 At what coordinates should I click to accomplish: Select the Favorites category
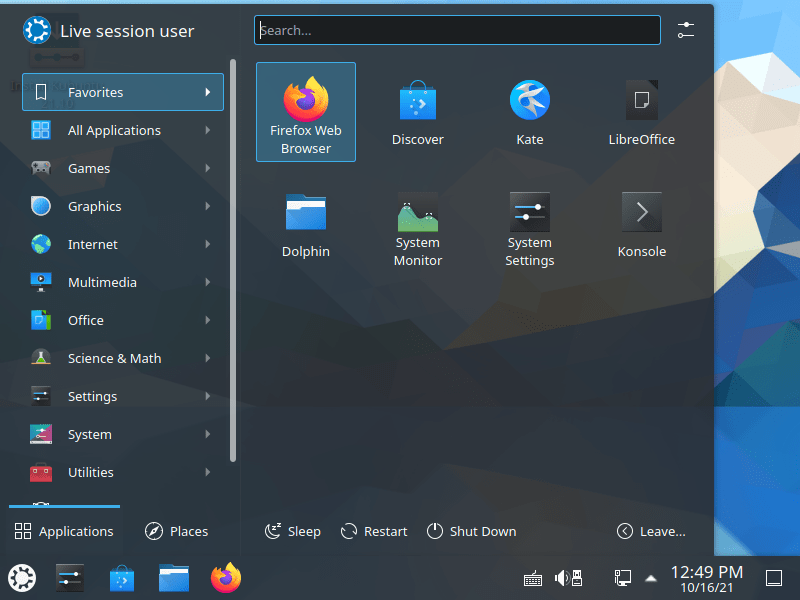click(x=122, y=92)
